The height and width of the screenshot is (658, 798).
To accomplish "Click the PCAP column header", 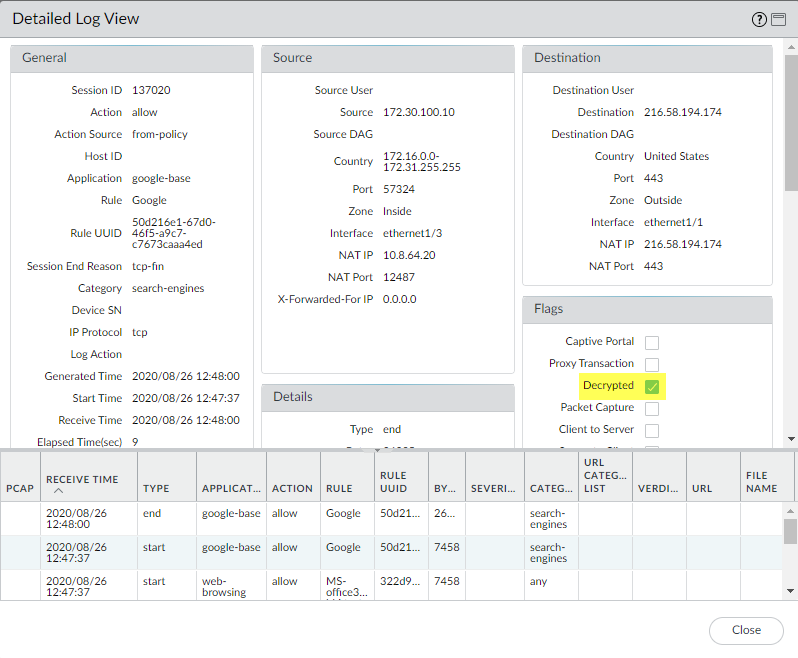I will [x=20, y=489].
